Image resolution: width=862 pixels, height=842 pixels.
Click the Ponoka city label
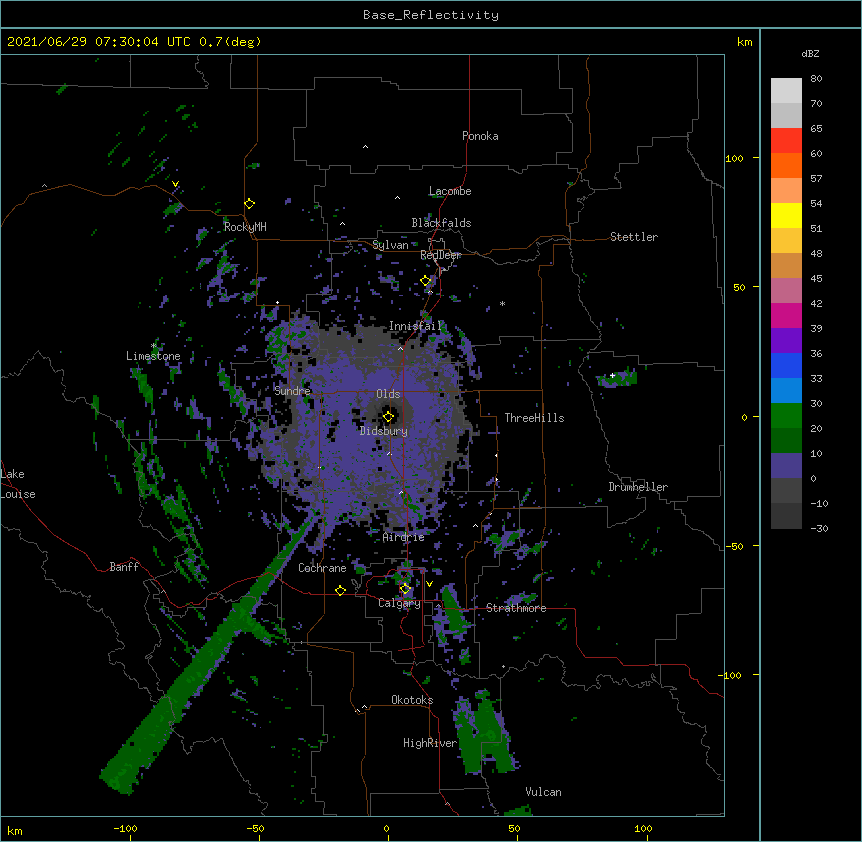[x=480, y=136]
